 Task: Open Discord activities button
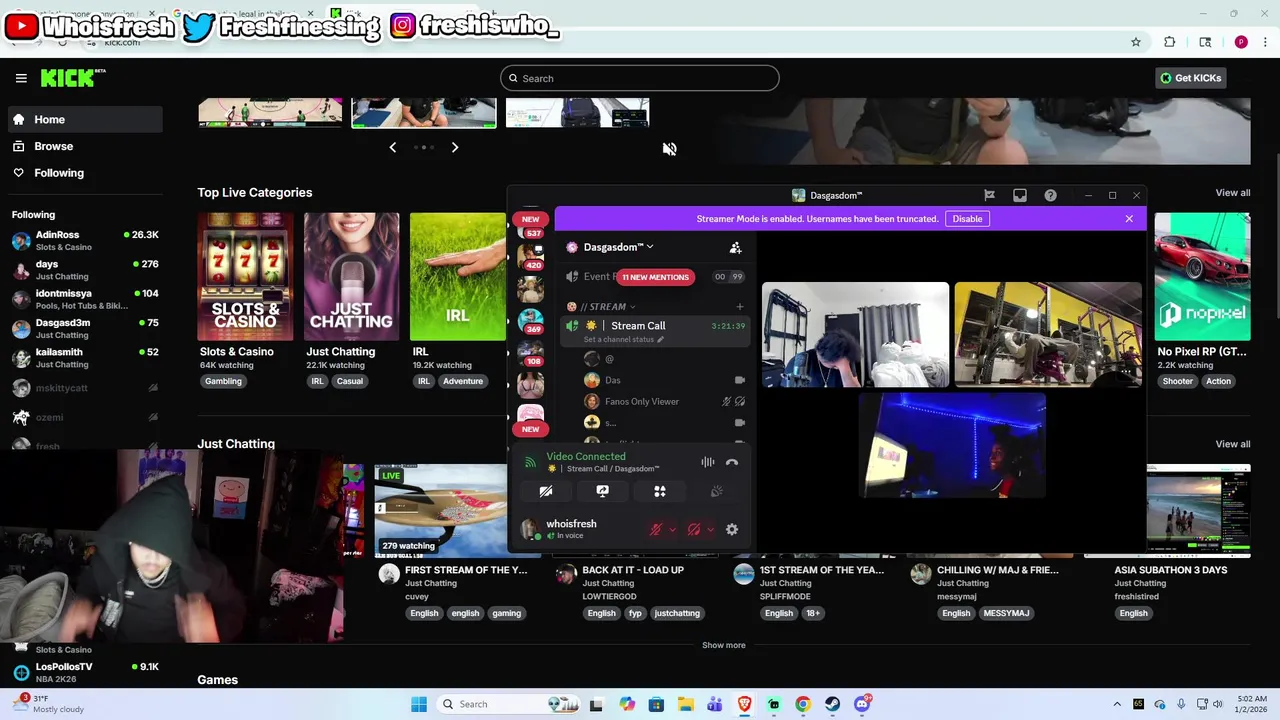pyautogui.click(x=660, y=491)
